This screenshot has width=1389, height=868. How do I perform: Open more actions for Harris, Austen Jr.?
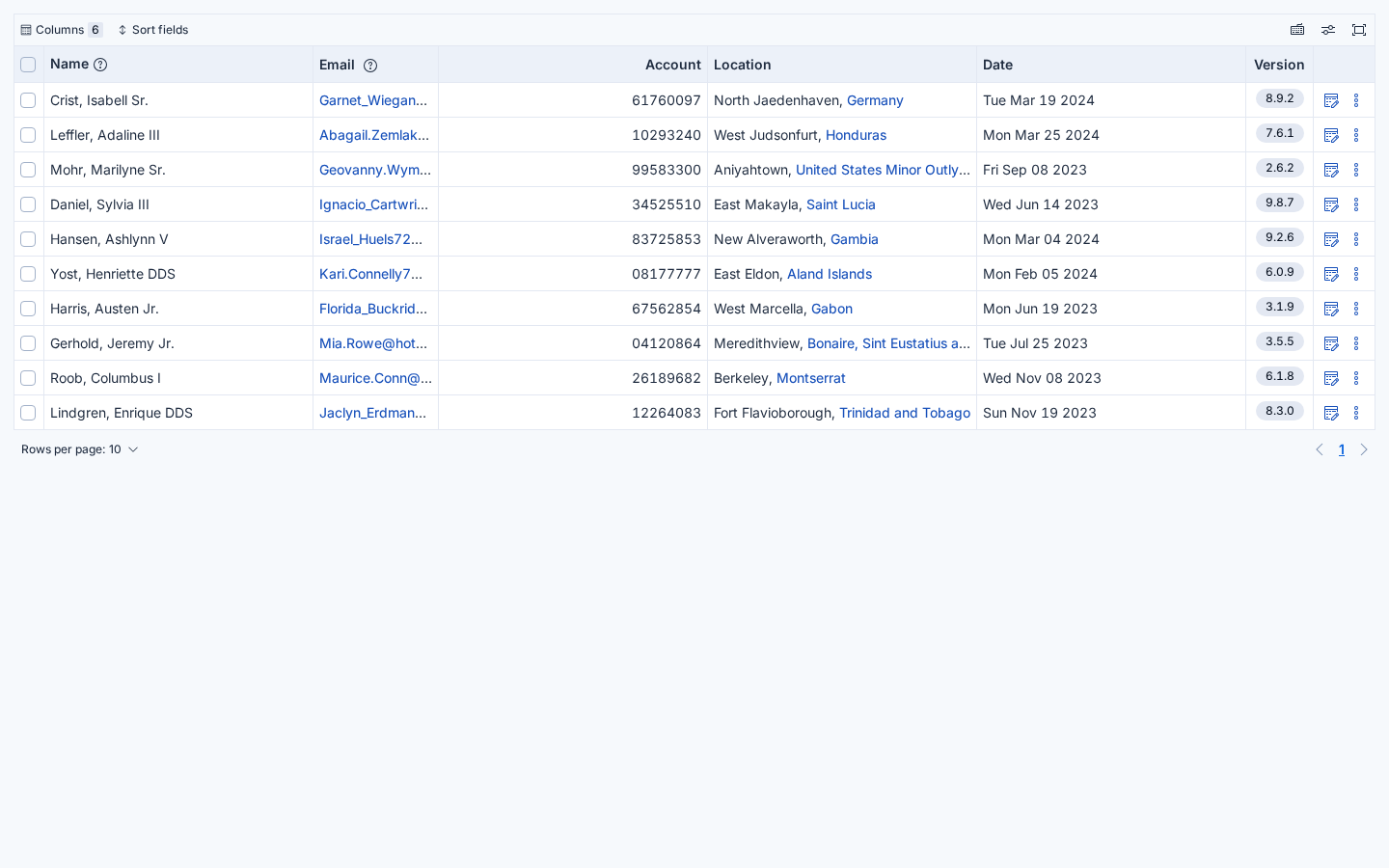(1356, 309)
